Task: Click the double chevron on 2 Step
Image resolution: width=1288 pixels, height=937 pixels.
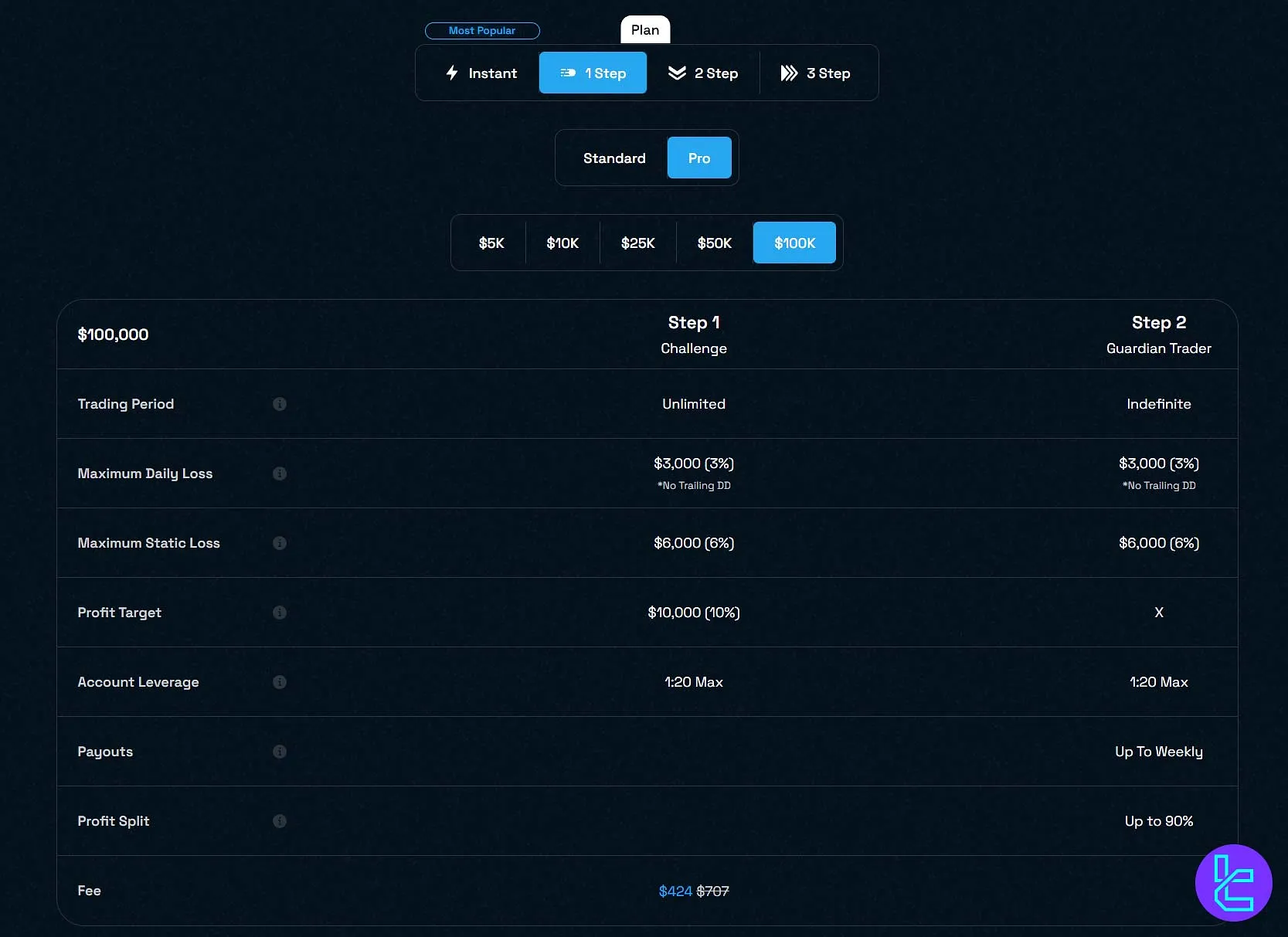Action: coord(677,73)
